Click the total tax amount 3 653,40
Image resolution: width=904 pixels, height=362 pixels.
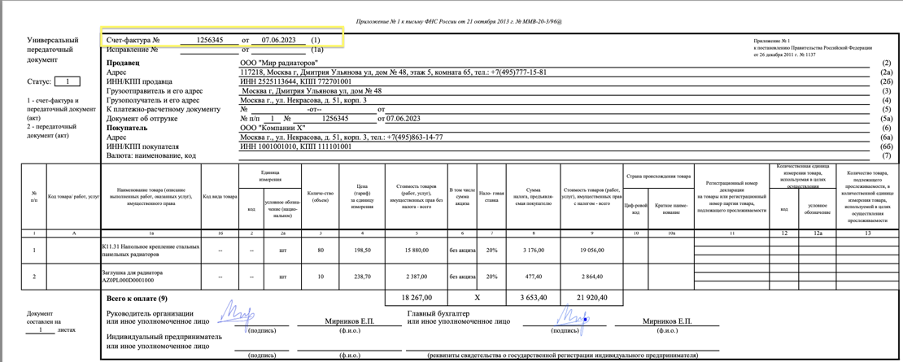tap(533, 297)
